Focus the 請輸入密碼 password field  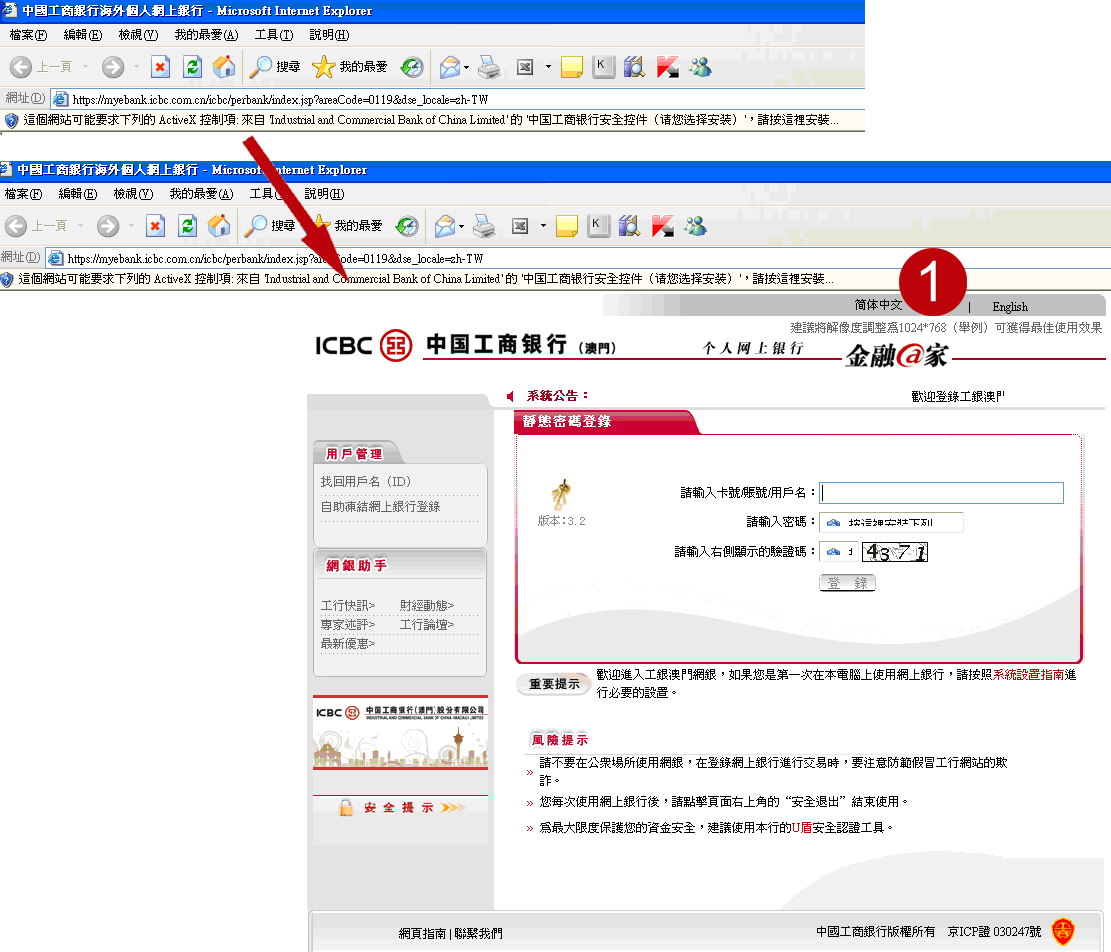coord(891,522)
